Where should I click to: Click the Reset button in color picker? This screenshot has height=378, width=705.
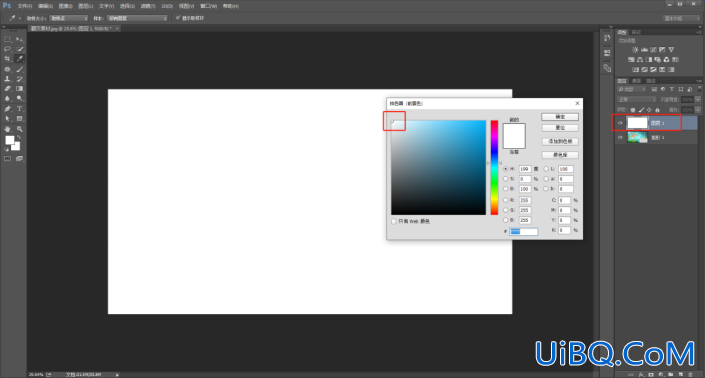coord(560,128)
